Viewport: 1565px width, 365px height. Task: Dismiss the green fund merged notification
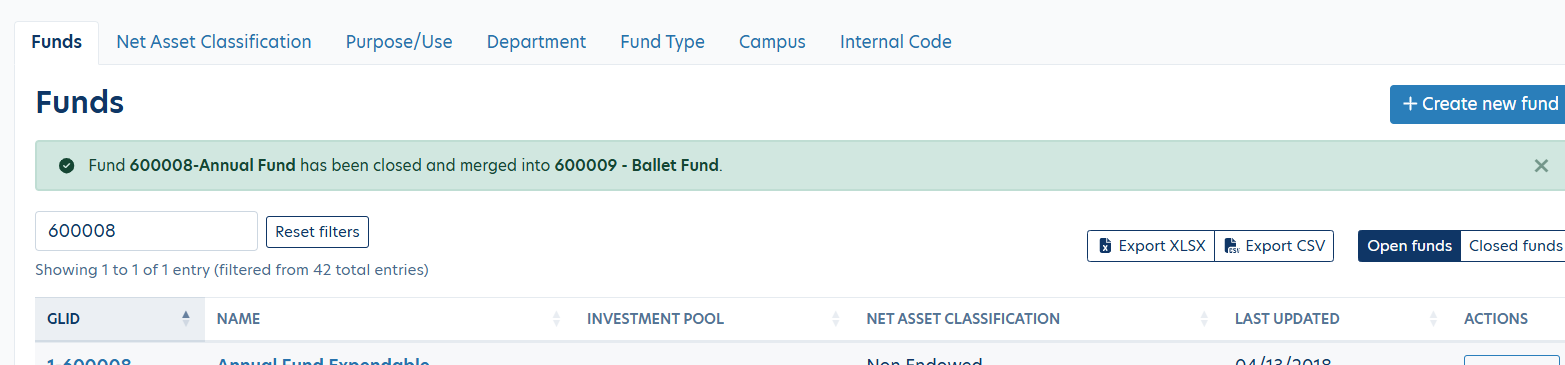point(1541,166)
